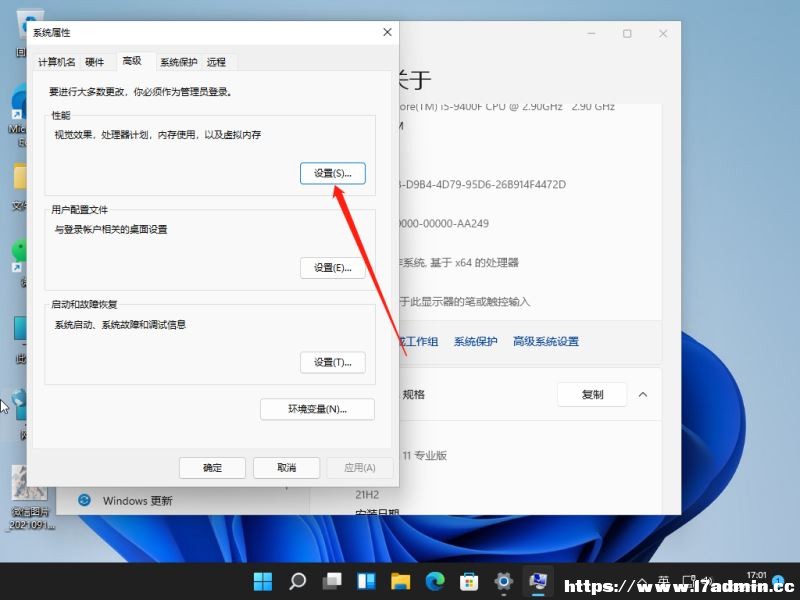
Task: Click the Windows 更新 refresh icon
Action: click(84, 501)
